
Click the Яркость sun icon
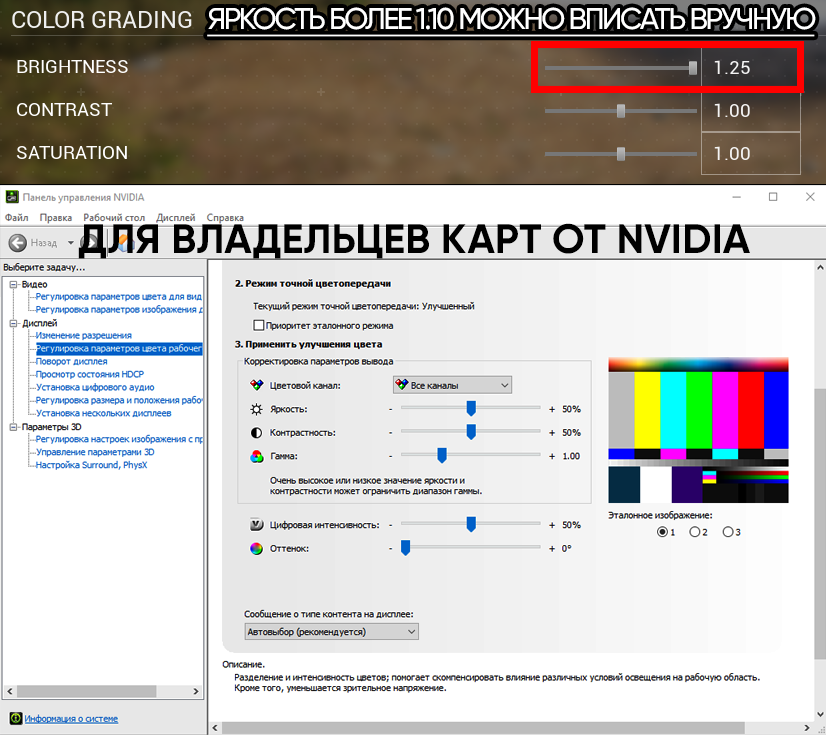coord(256,409)
